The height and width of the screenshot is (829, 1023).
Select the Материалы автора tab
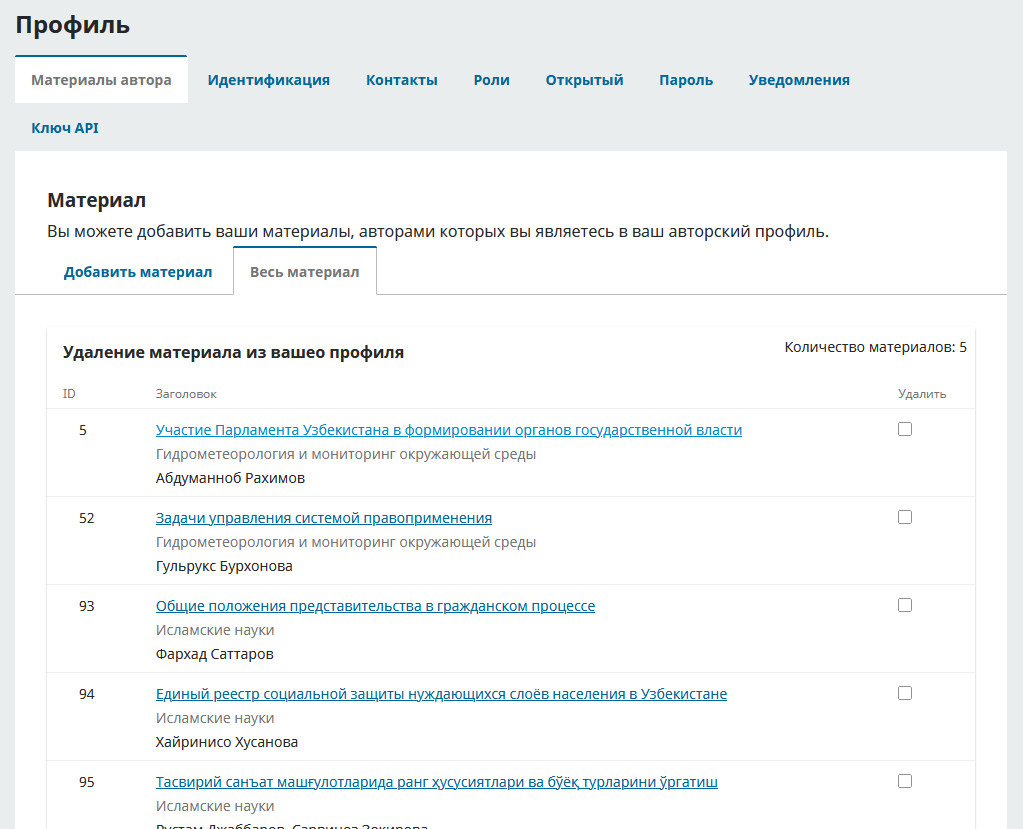coord(101,80)
